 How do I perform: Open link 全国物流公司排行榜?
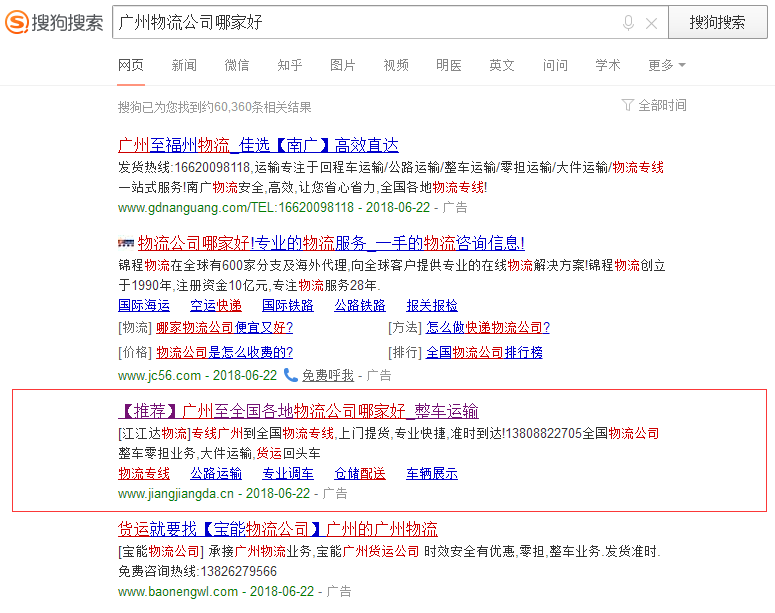(x=484, y=352)
